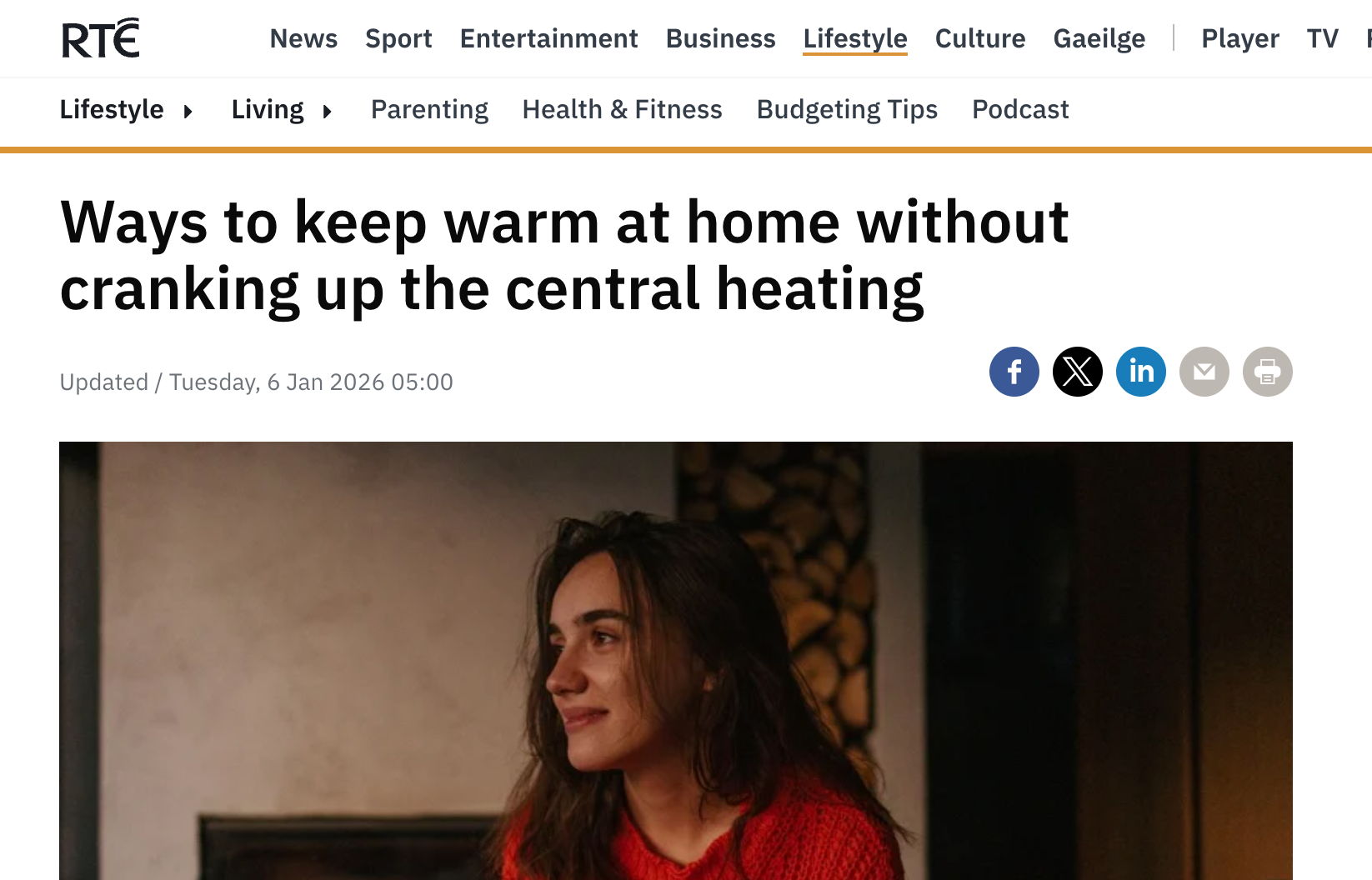Share article on Facebook
The image size is (1372, 880).
(1014, 372)
